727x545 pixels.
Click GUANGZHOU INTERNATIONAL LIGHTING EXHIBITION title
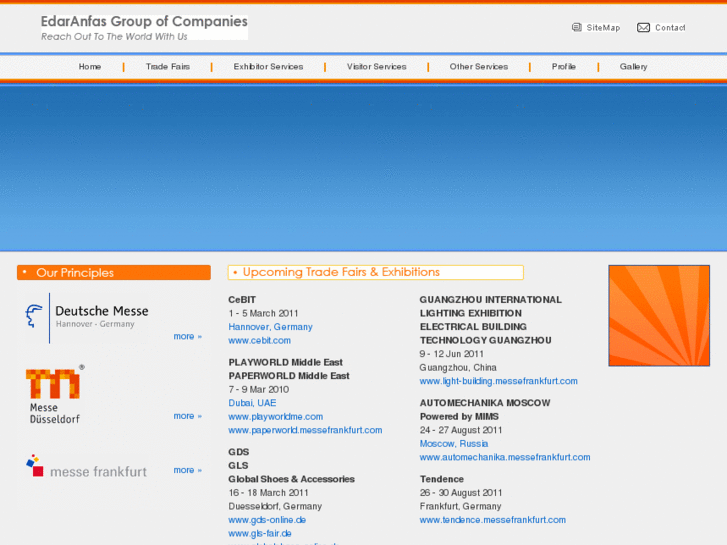click(491, 307)
